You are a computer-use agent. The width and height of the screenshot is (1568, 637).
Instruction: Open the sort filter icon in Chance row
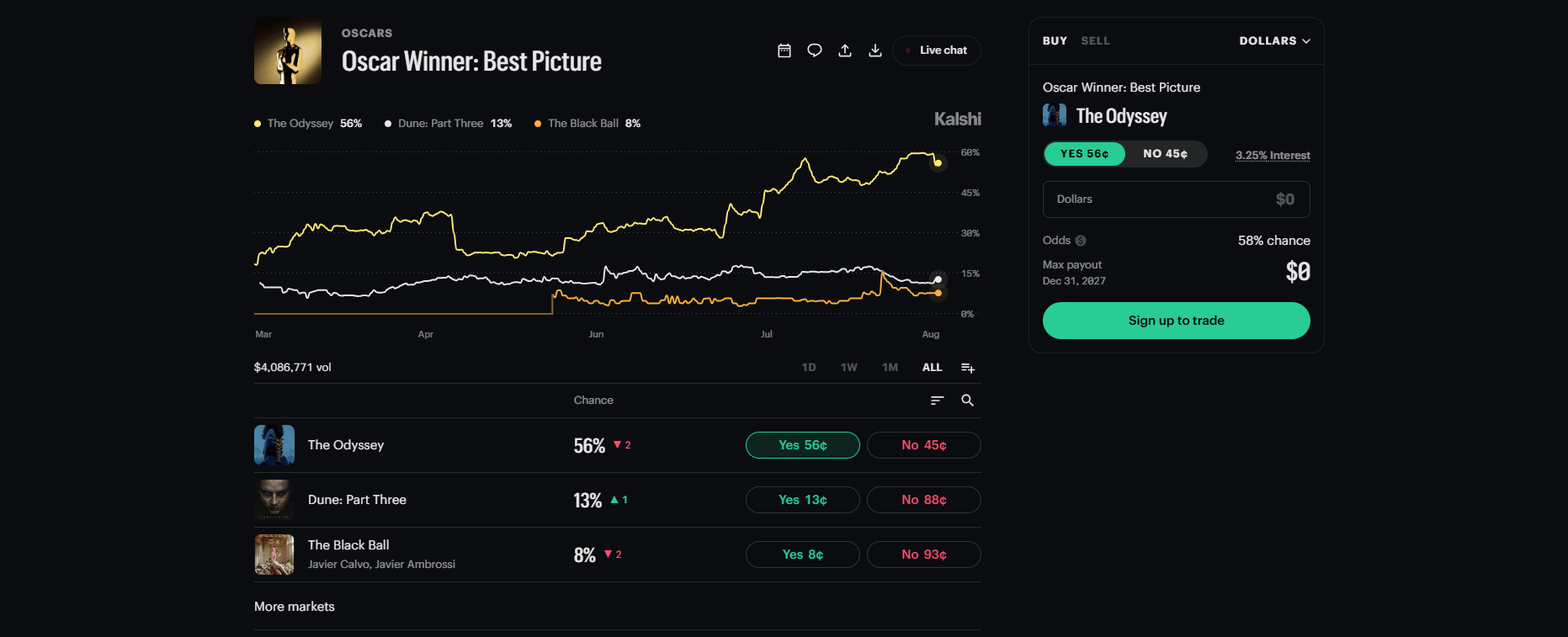coord(938,401)
